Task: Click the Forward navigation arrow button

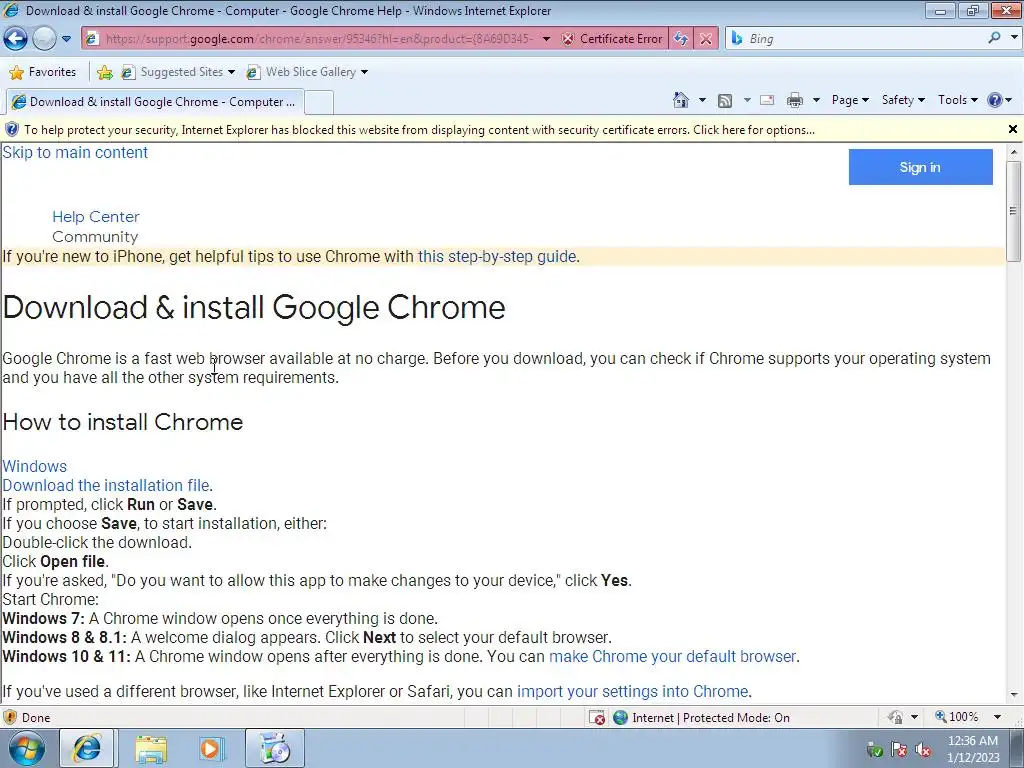Action: (44, 39)
